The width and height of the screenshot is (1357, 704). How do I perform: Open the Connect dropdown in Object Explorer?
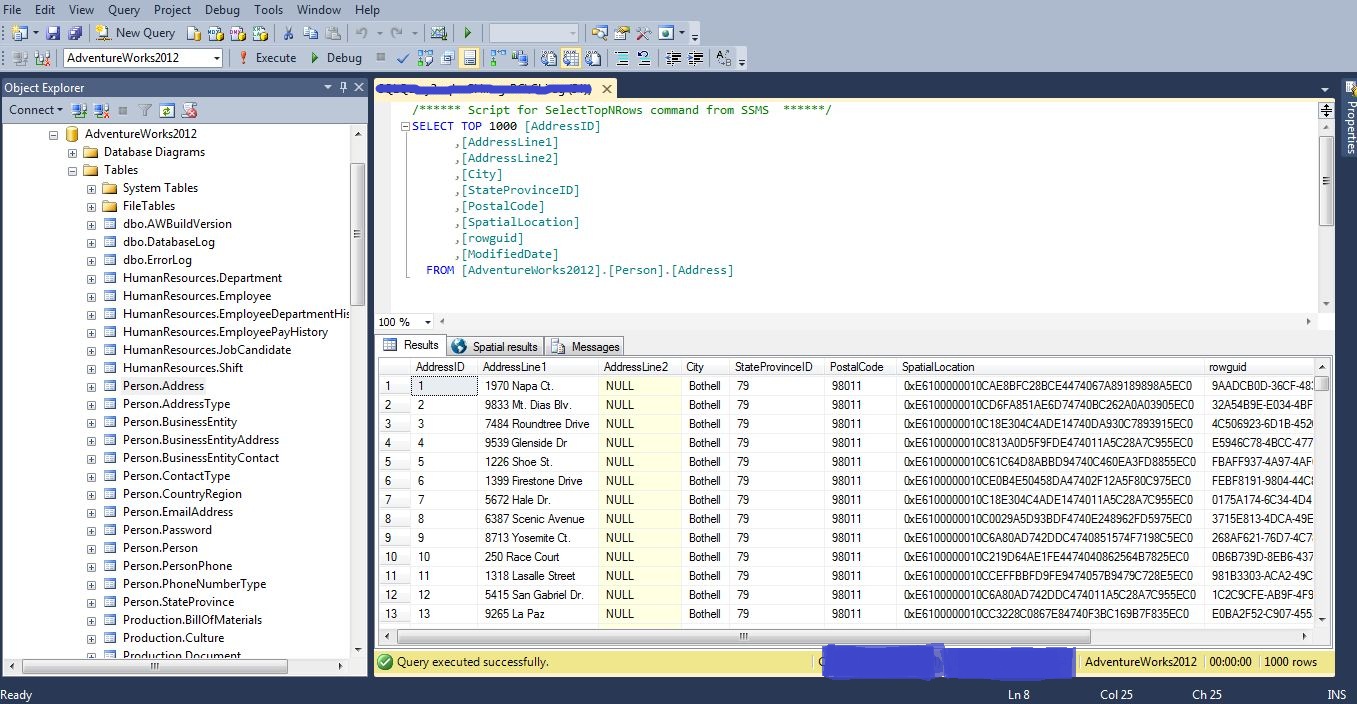coord(36,110)
